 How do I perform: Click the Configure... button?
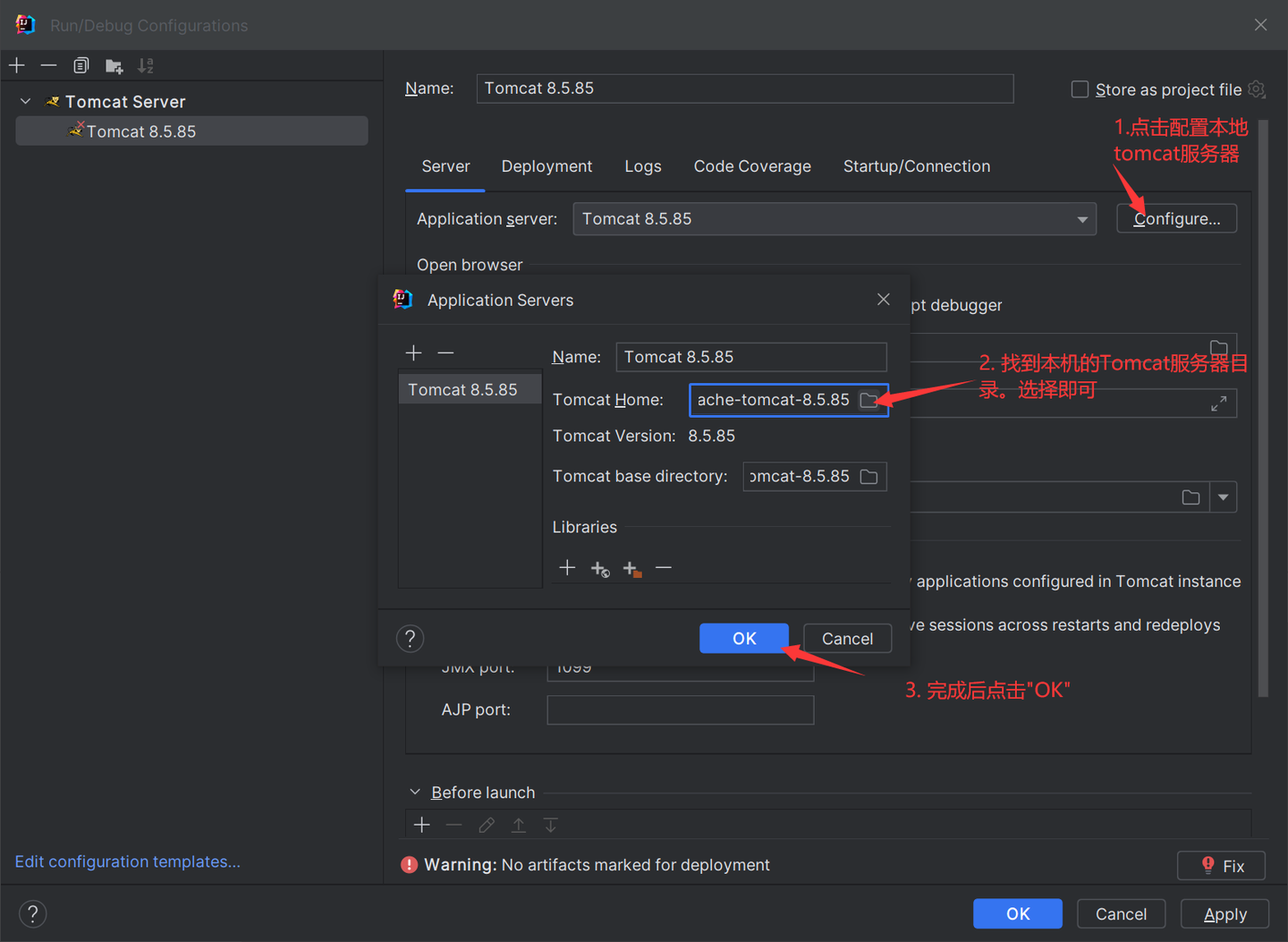(x=1176, y=218)
